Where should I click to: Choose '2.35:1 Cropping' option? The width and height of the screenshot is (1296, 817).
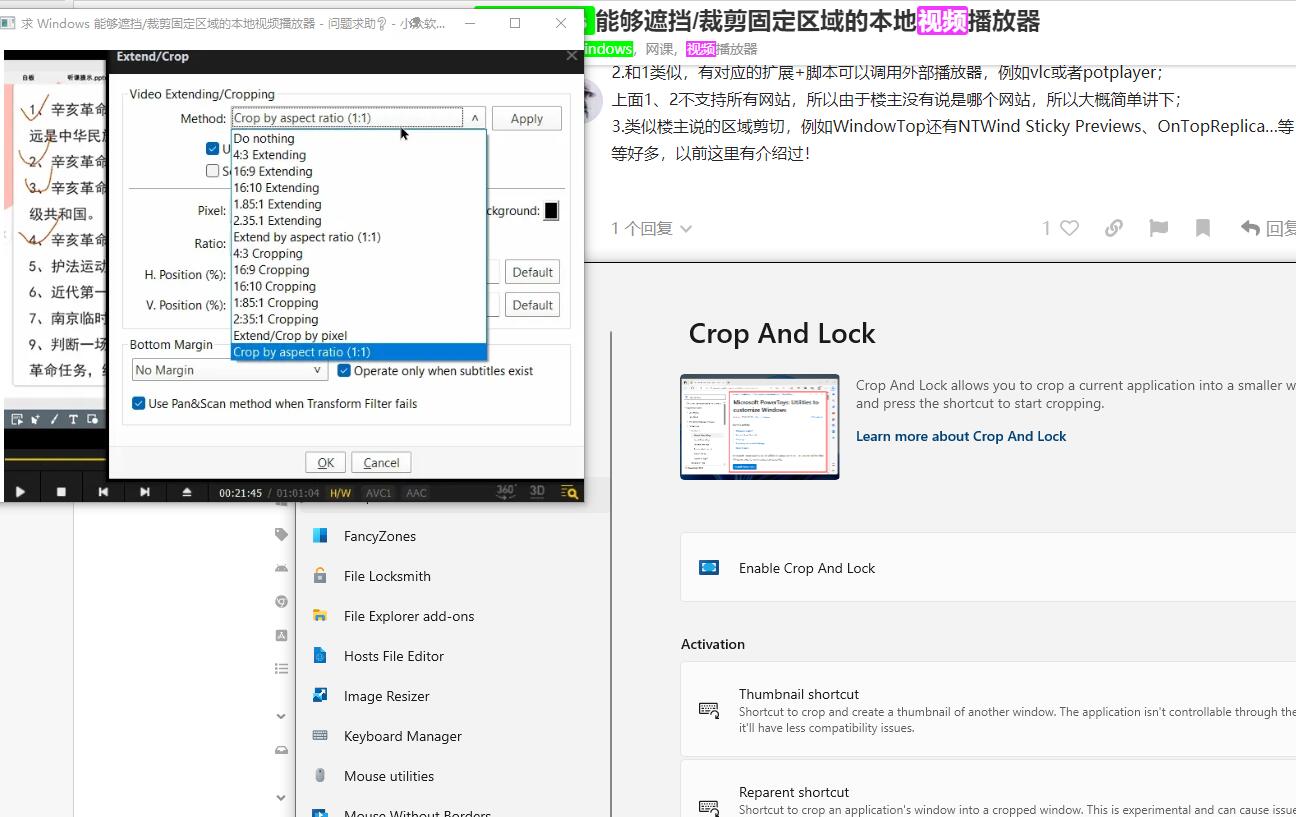pyautogui.click(x=359, y=319)
